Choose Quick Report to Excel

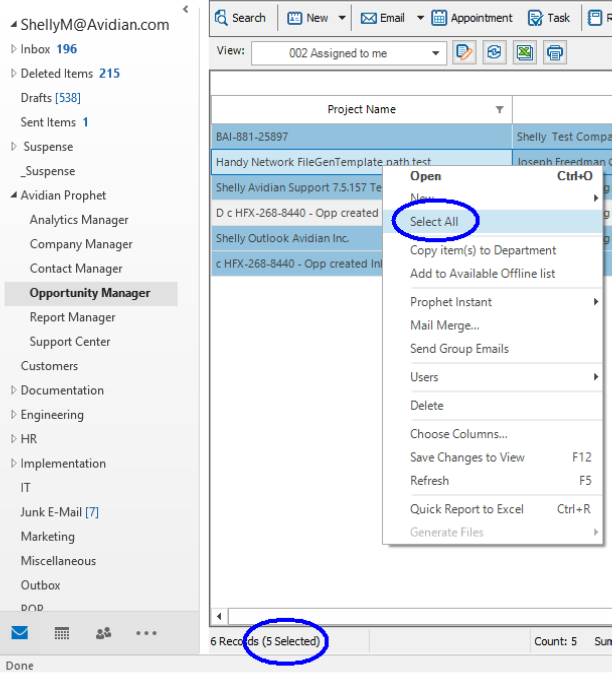coord(492,509)
